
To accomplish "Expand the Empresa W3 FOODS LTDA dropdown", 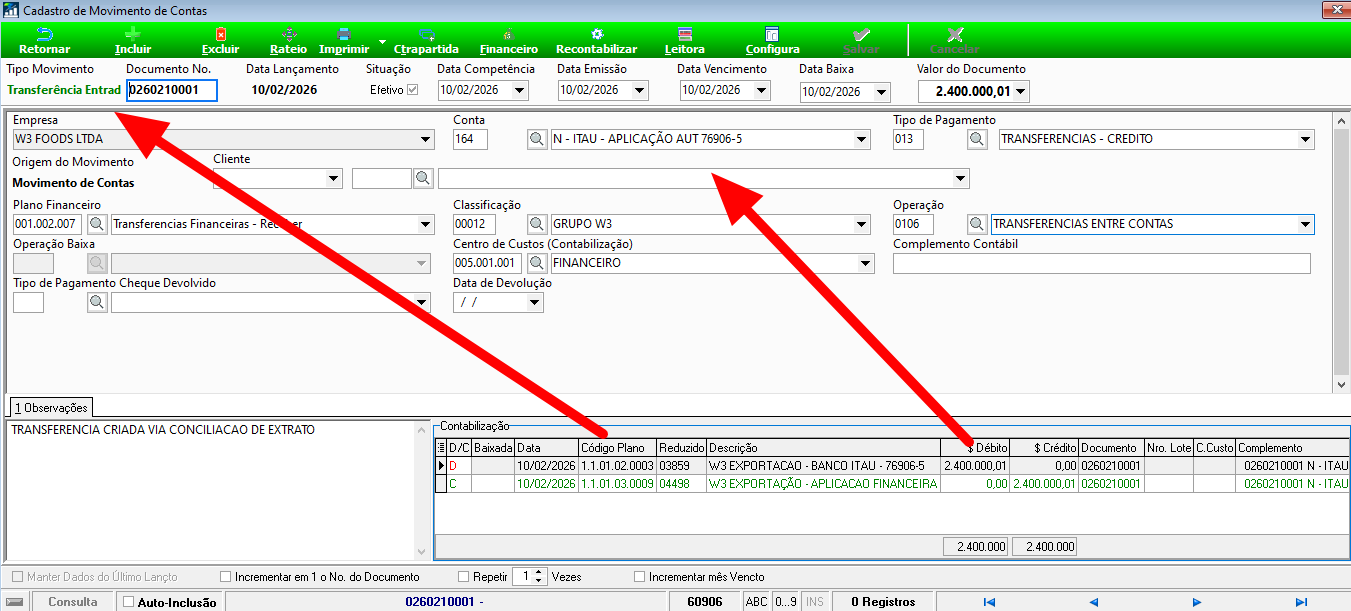I will (x=424, y=140).
